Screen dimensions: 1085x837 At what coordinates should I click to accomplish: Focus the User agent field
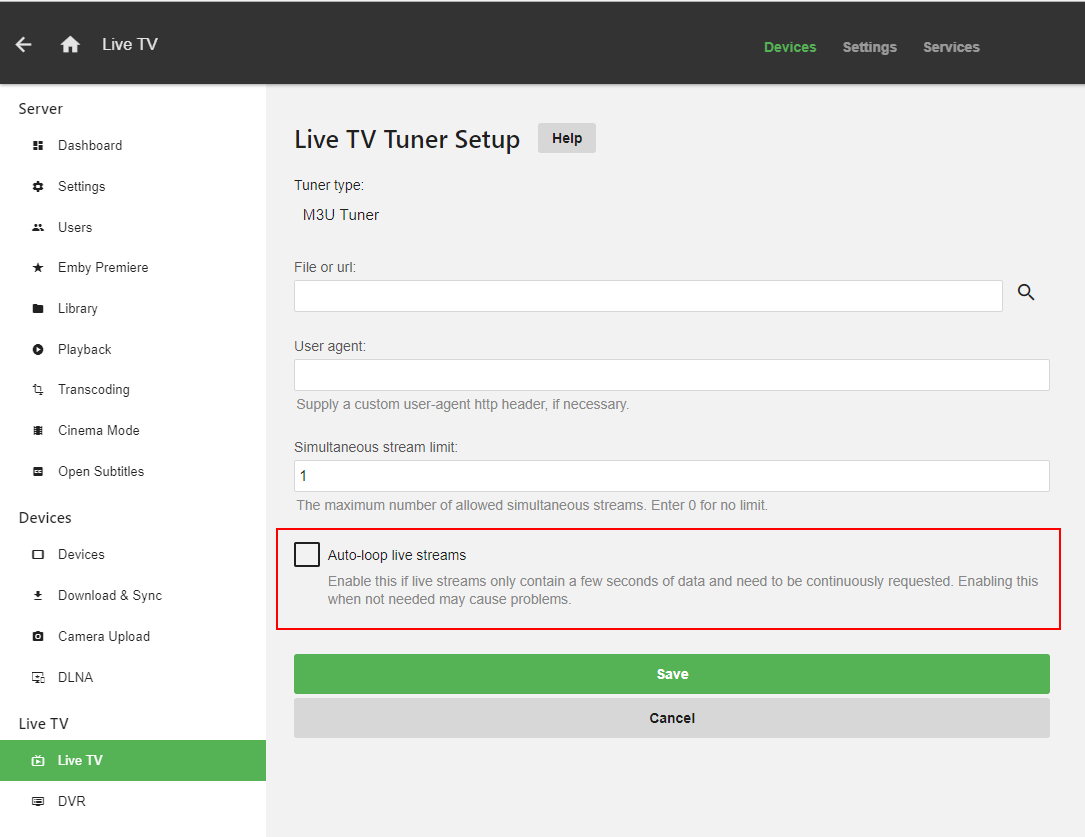[671, 375]
